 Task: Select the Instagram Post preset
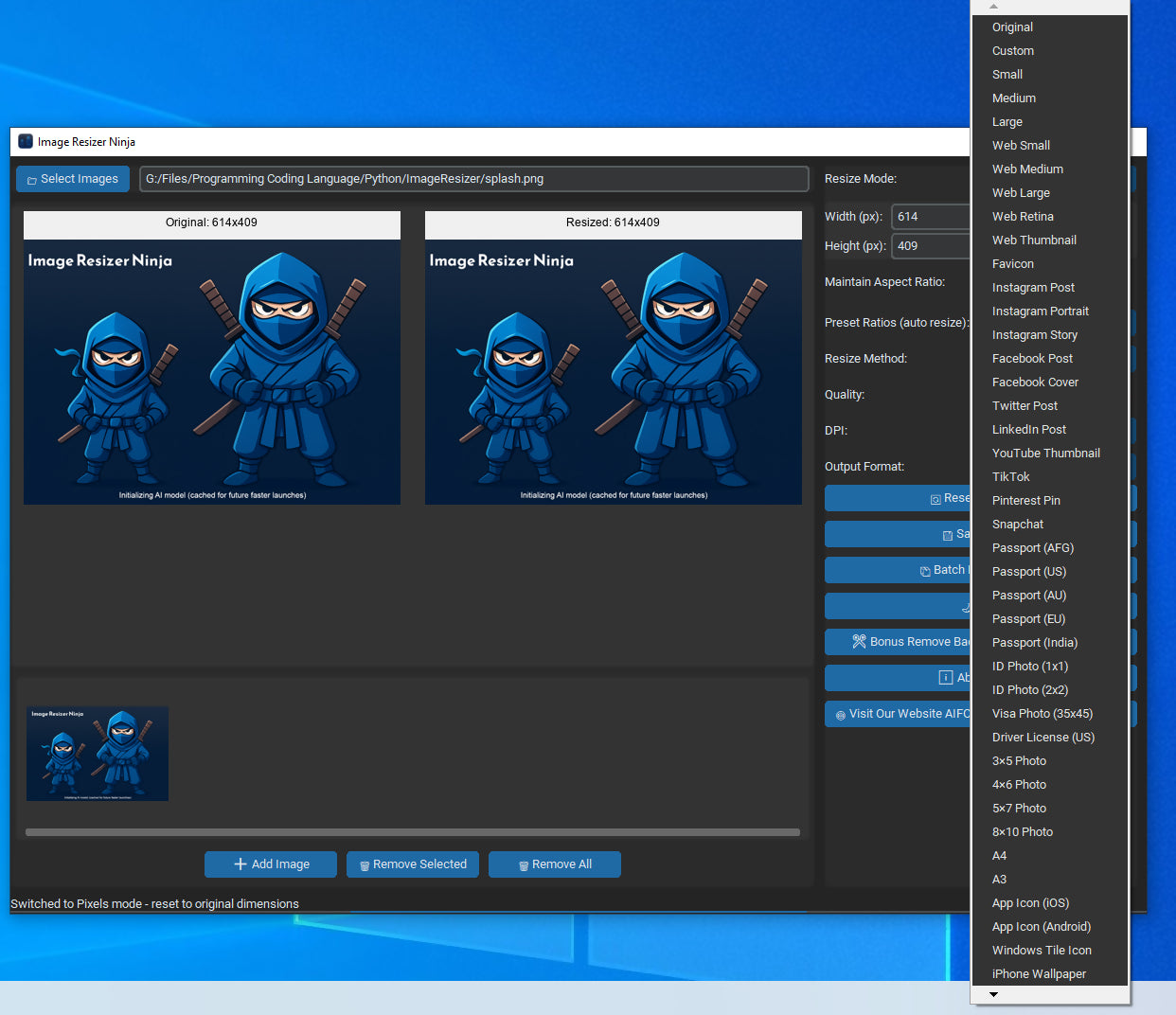[x=1050, y=288]
